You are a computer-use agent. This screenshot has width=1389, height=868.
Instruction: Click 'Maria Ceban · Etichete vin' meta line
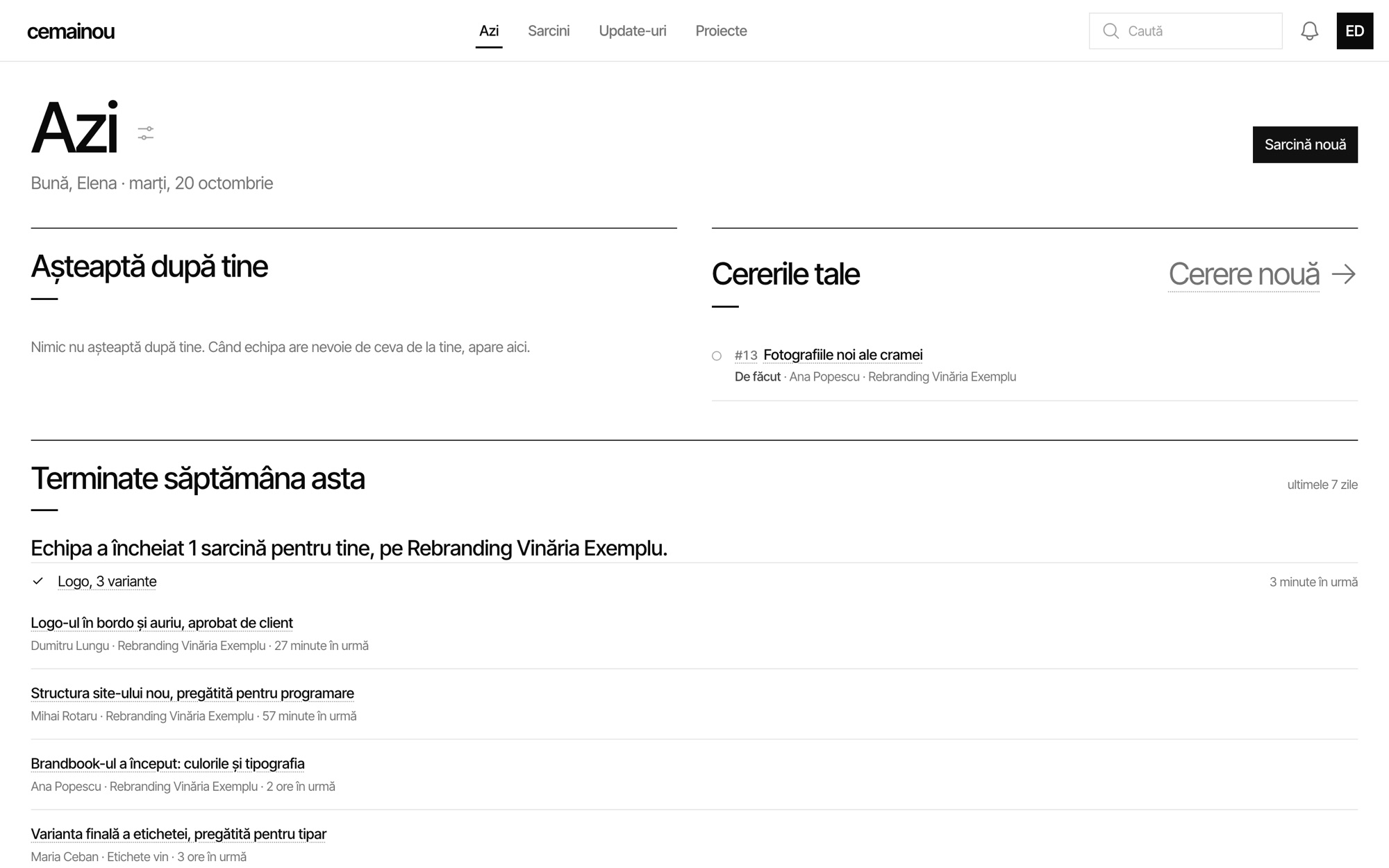click(138, 857)
